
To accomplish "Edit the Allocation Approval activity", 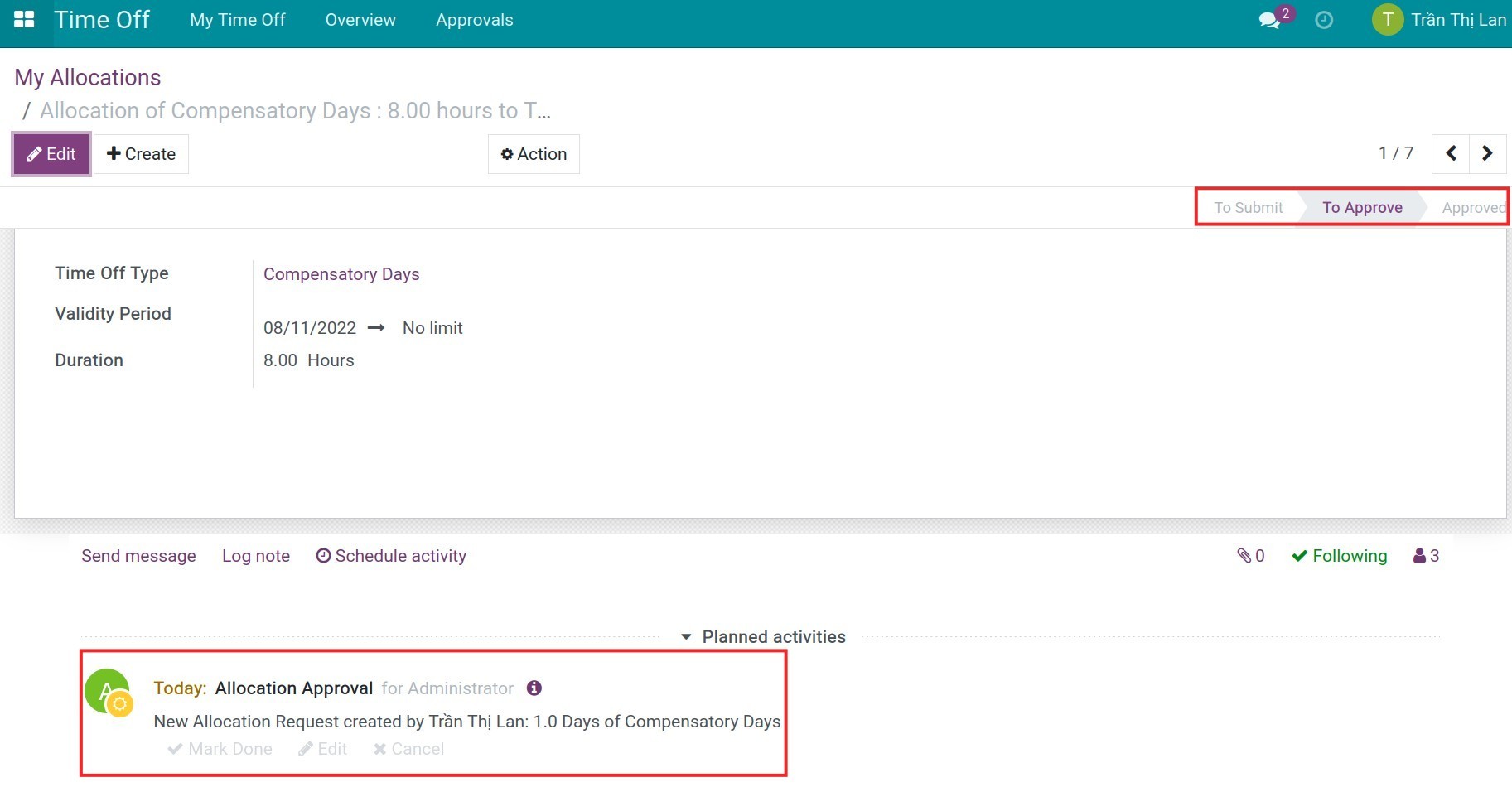I will point(322,749).
